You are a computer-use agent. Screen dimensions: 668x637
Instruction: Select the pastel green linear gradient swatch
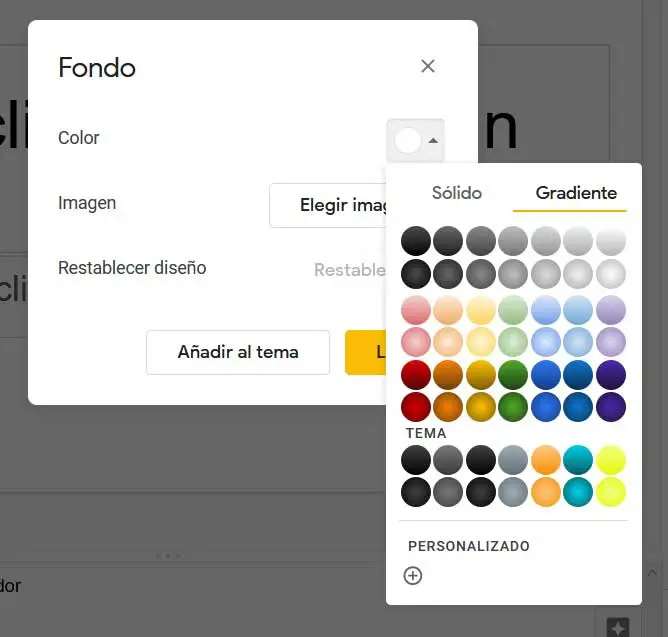click(x=513, y=309)
